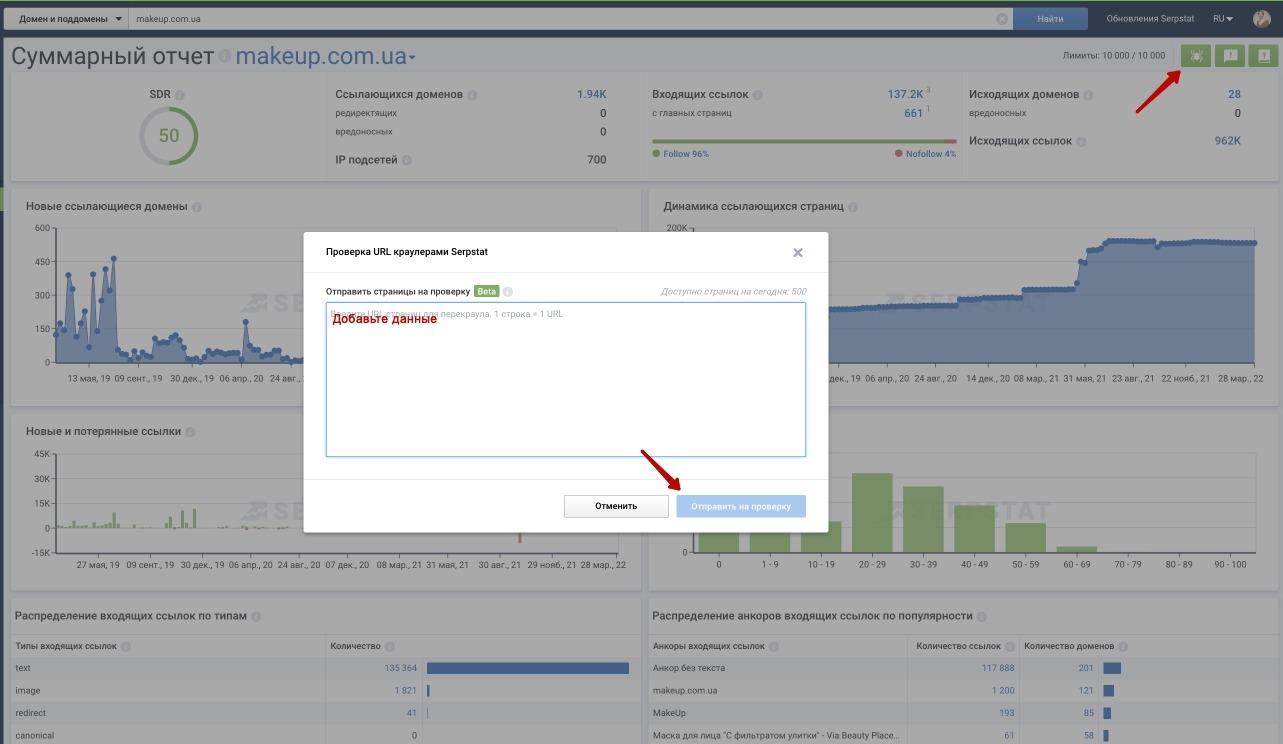Show info icon for Количество column
The width and height of the screenshot is (1283, 744).
390,647
